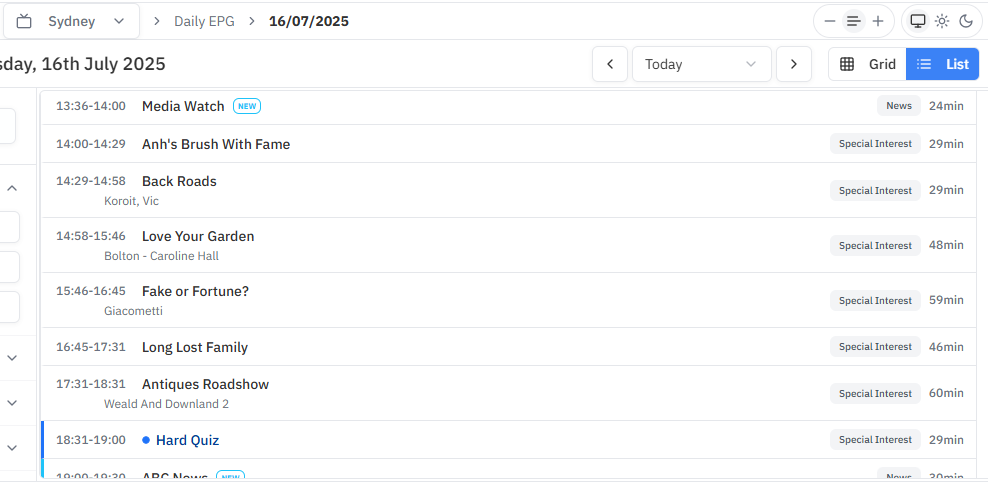Click Special Interest tag on Love Your Garden
Image resolution: width=988 pixels, height=485 pixels.
(x=875, y=245)
